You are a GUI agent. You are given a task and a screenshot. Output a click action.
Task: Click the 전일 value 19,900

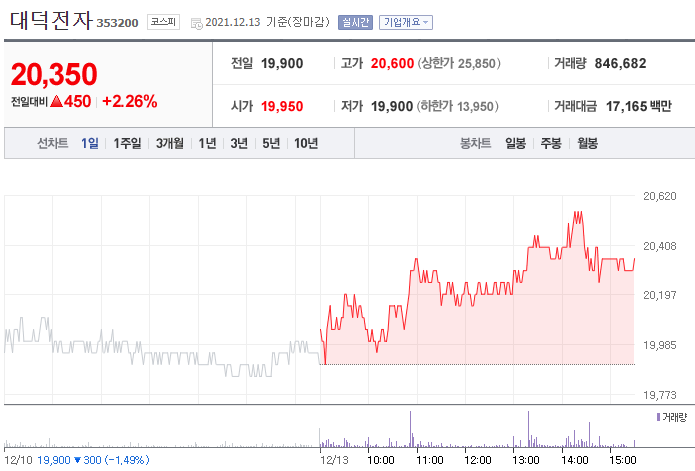click(x=282, y=63)
